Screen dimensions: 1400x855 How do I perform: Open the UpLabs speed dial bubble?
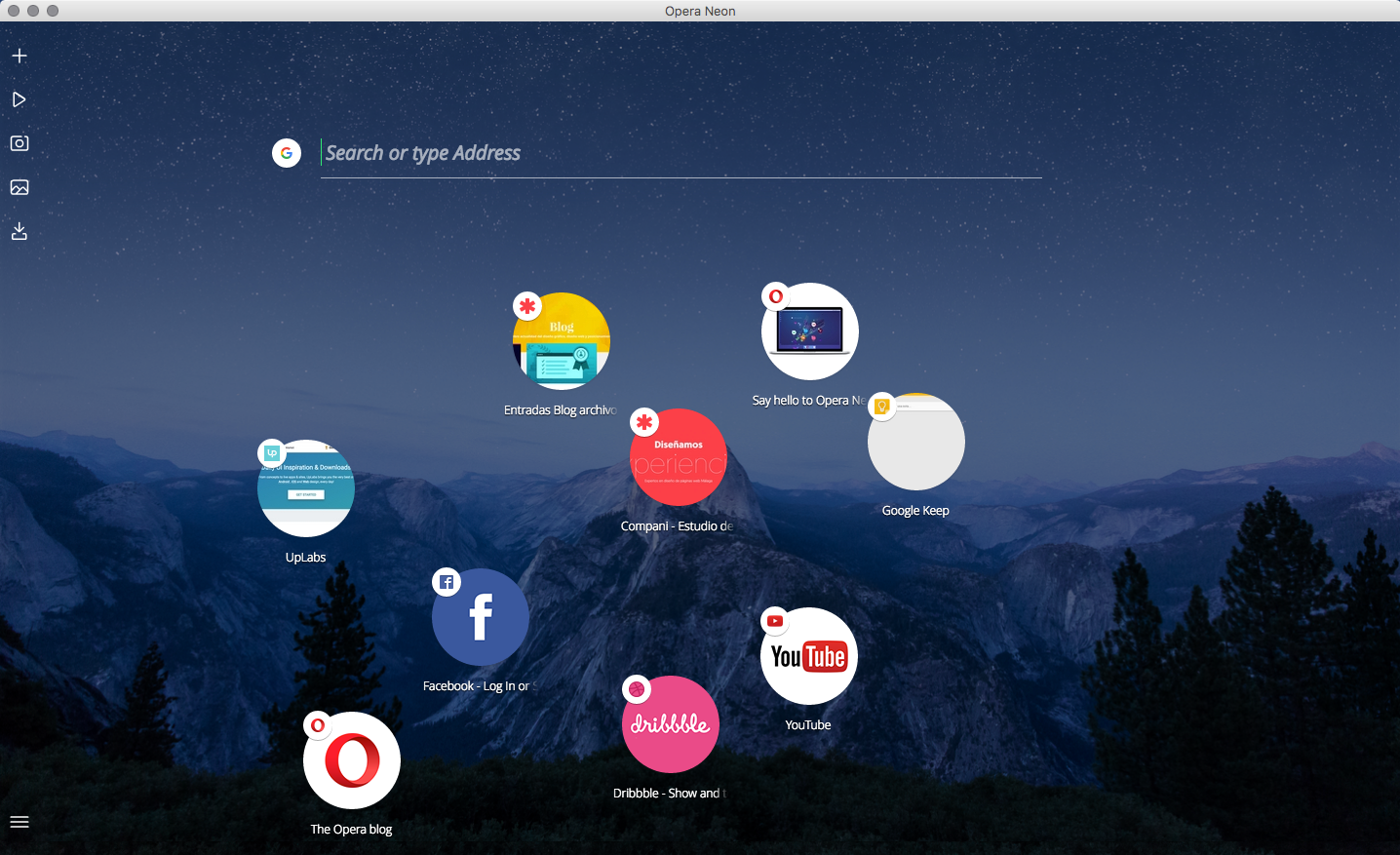306,488
